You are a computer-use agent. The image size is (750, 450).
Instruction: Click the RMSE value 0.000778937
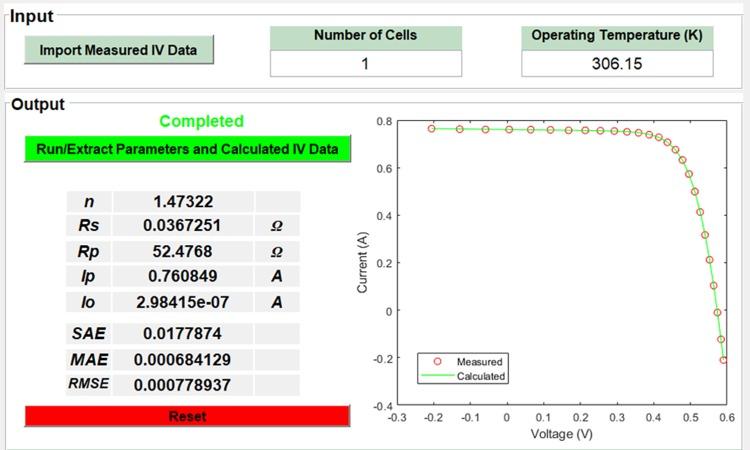tap(183, 384)
